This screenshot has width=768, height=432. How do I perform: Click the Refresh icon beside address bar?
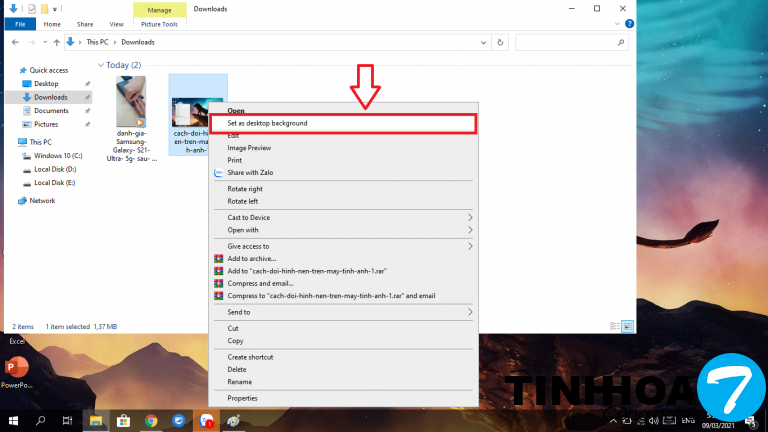pos(501,42)
